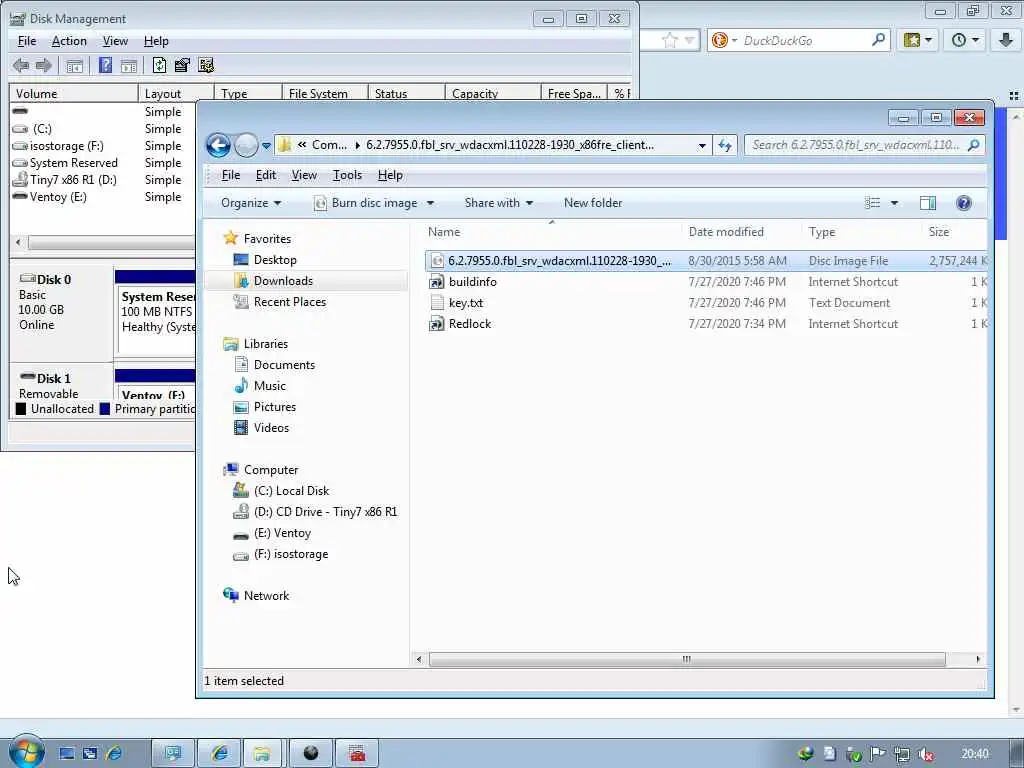Click Disk Management settings view icon

tap(206, 65)
